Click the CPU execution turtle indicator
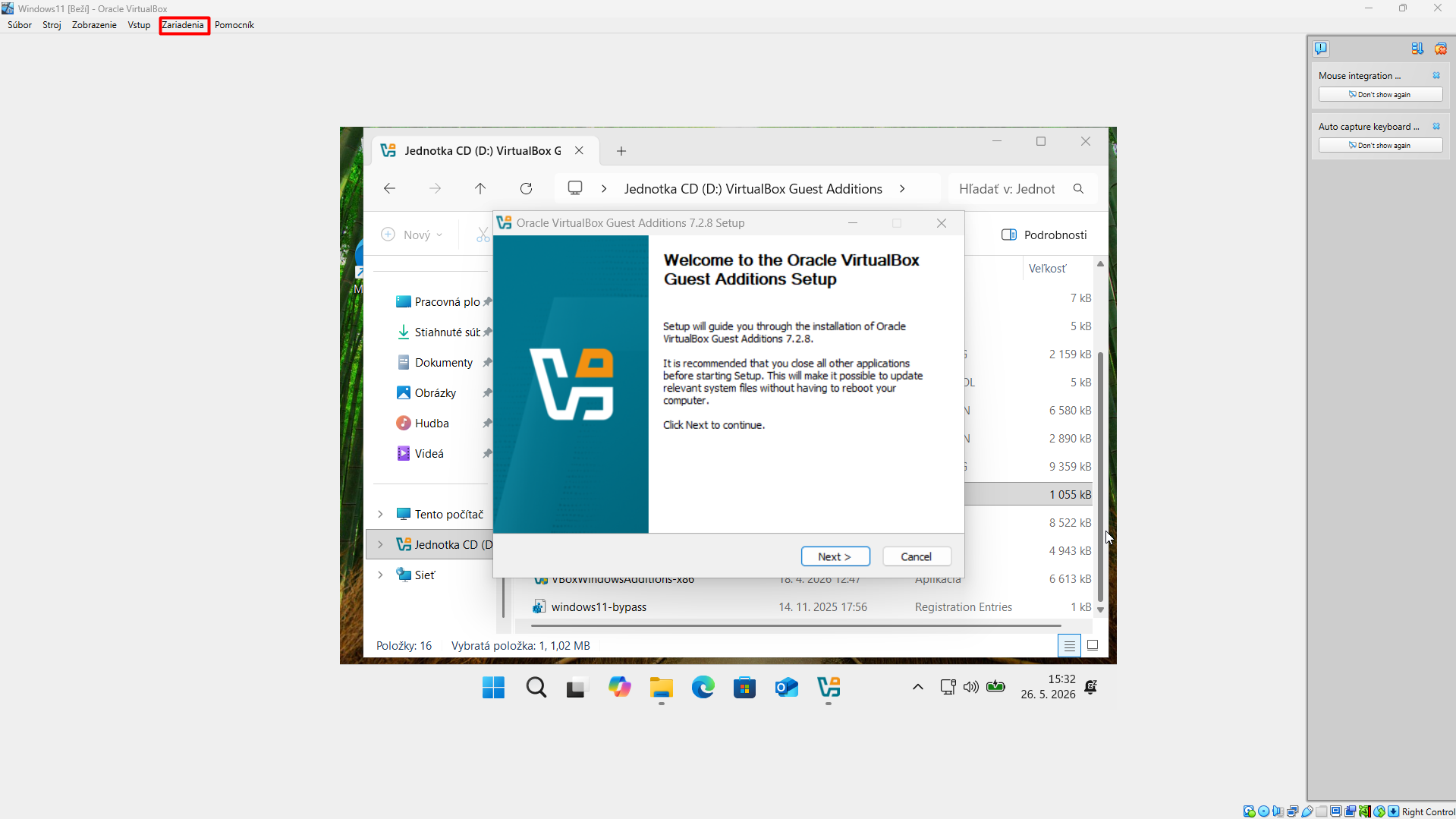 pyautogui.click(x=1364, y=811)
